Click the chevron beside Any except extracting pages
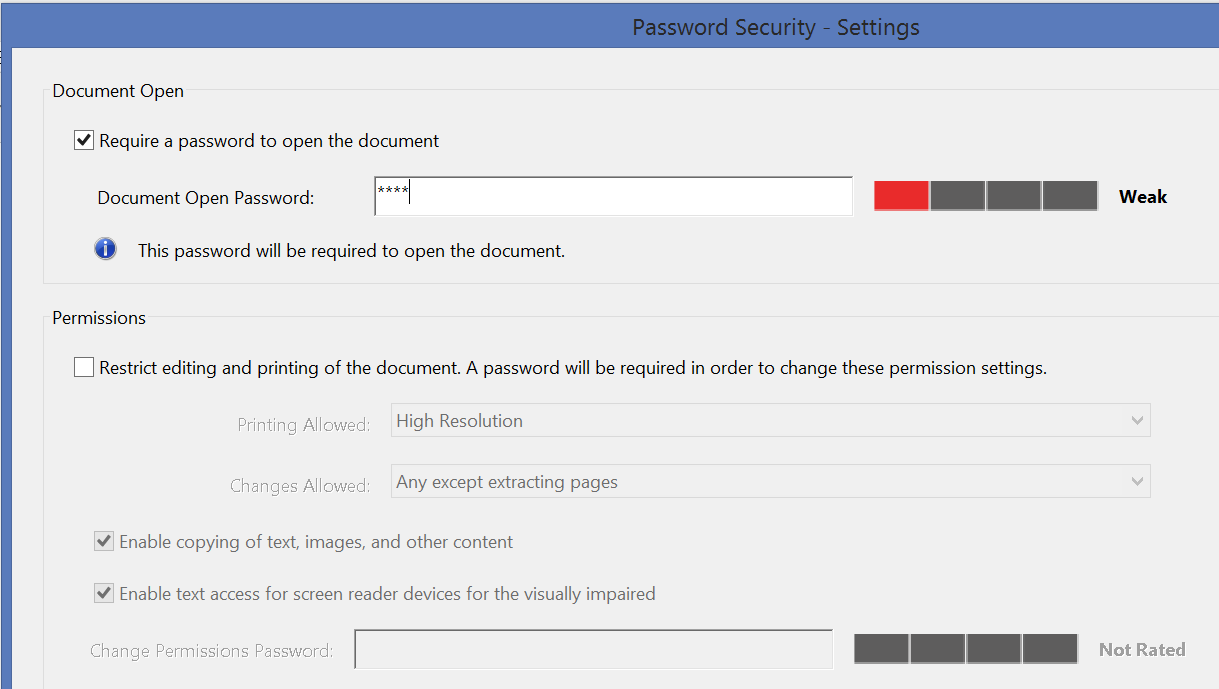Viewport: 1219px width, 689px height. tap(1137, 481)
